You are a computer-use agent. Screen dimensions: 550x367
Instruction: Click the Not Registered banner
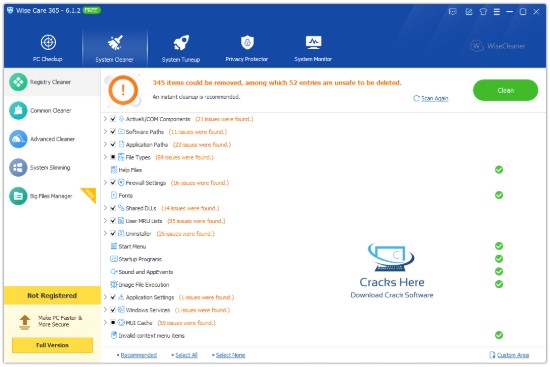pyautogui.click(x=52, y=295)
